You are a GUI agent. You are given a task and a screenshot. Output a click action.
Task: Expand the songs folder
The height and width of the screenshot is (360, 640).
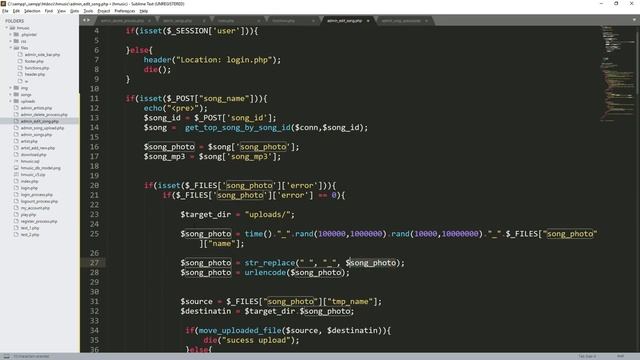11,94
